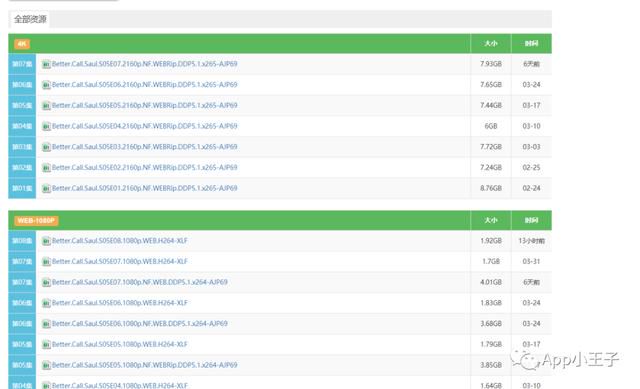Select the 1.7GB size cell
640x389 pixels.
tap(491, 261)
